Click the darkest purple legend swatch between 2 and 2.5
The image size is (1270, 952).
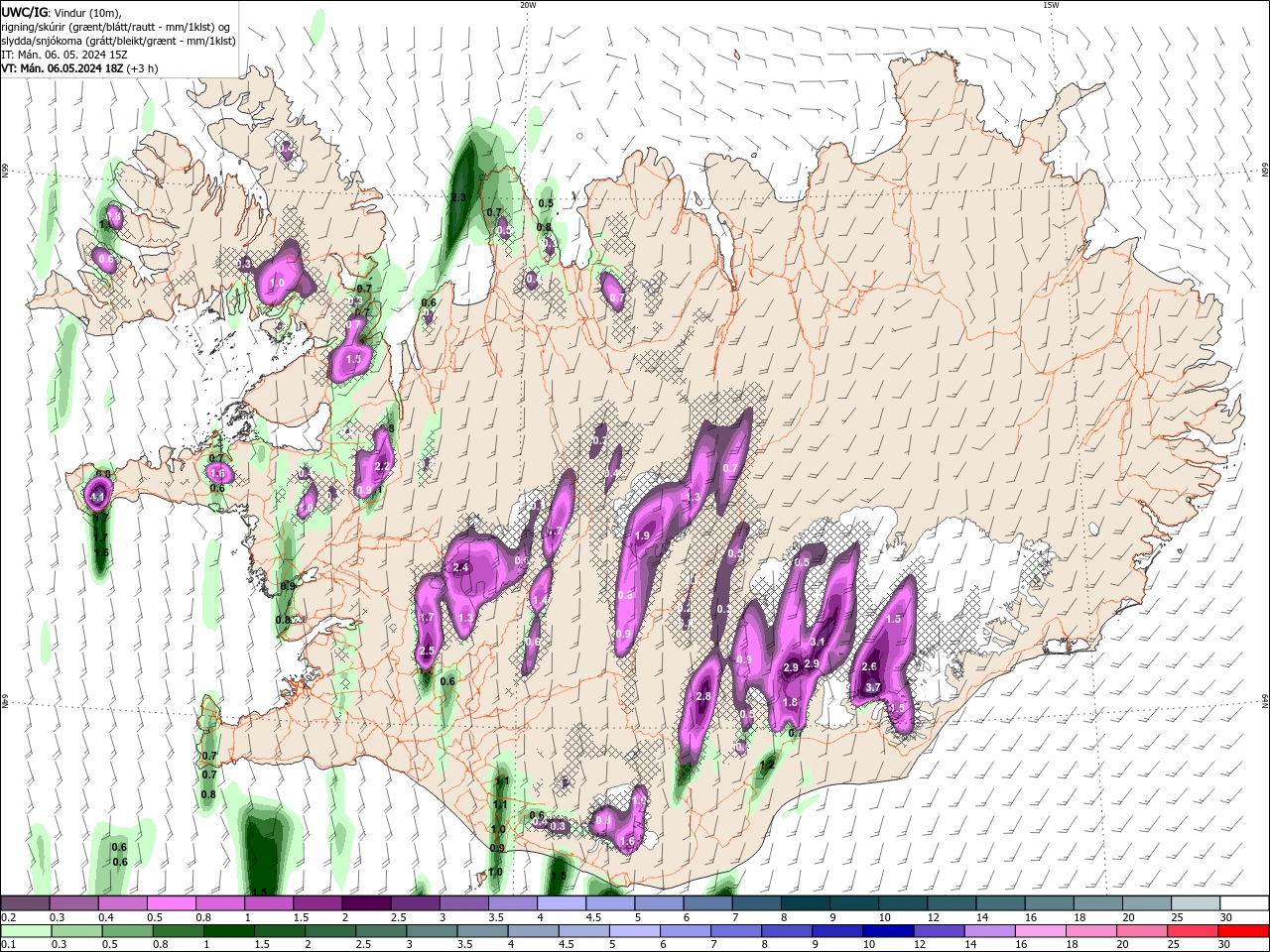[x=365, y=903]
